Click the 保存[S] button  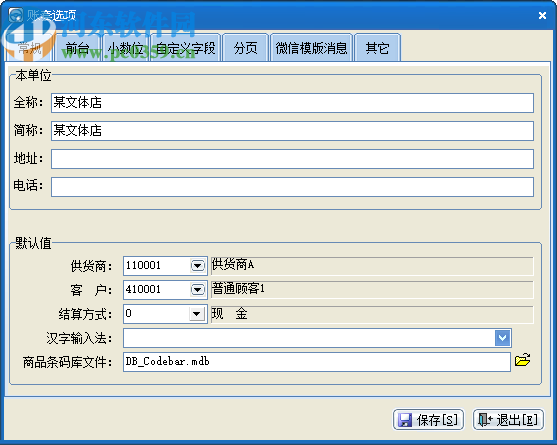click(428, 419)
